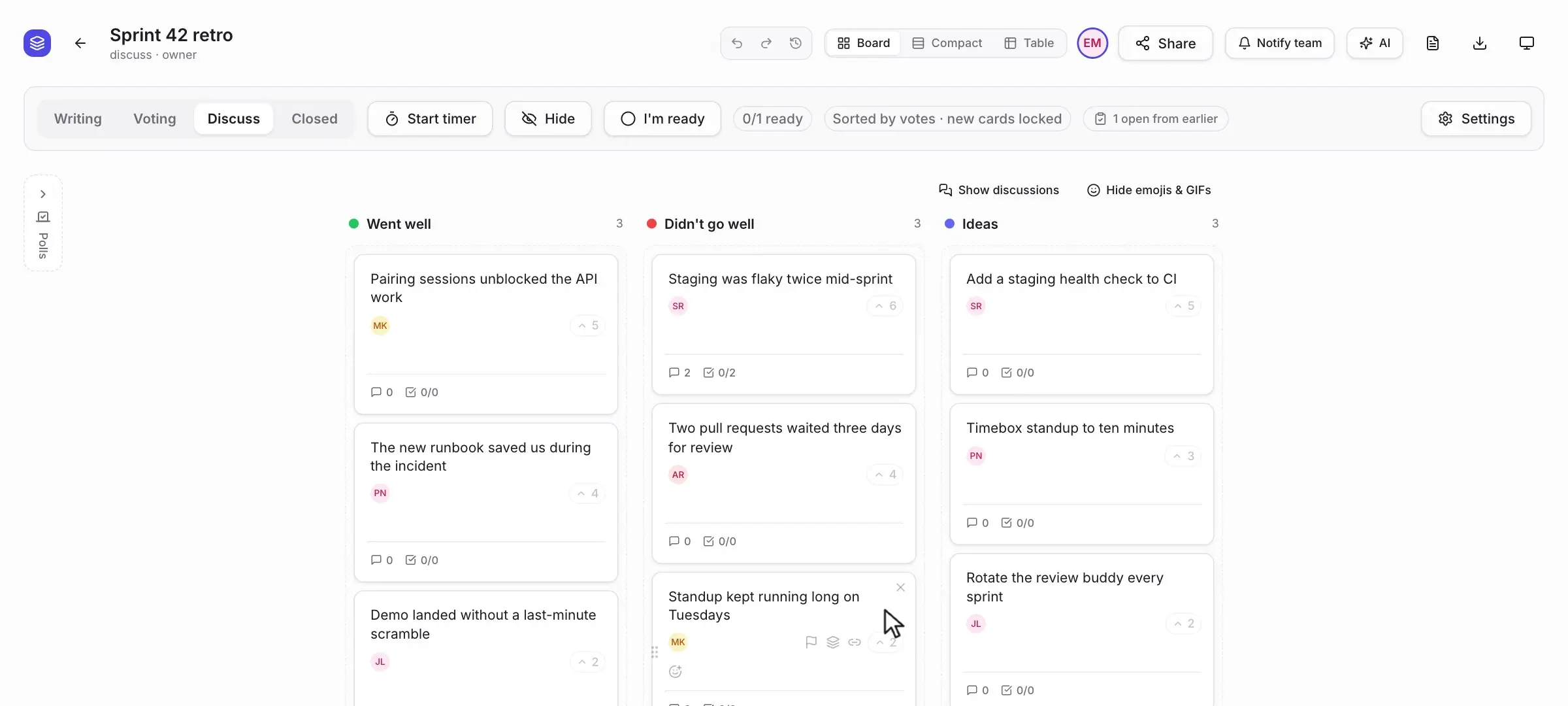This screenshot has width=1568, height=706.
Task: Switch to the Writing phase tab
Action: 78,119
